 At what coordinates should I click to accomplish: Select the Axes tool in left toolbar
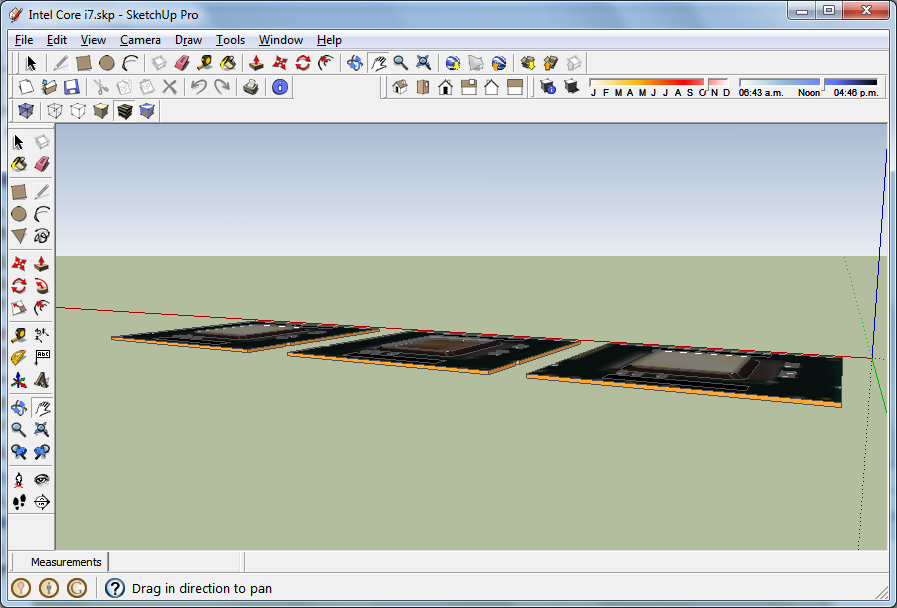click(19, 380)
